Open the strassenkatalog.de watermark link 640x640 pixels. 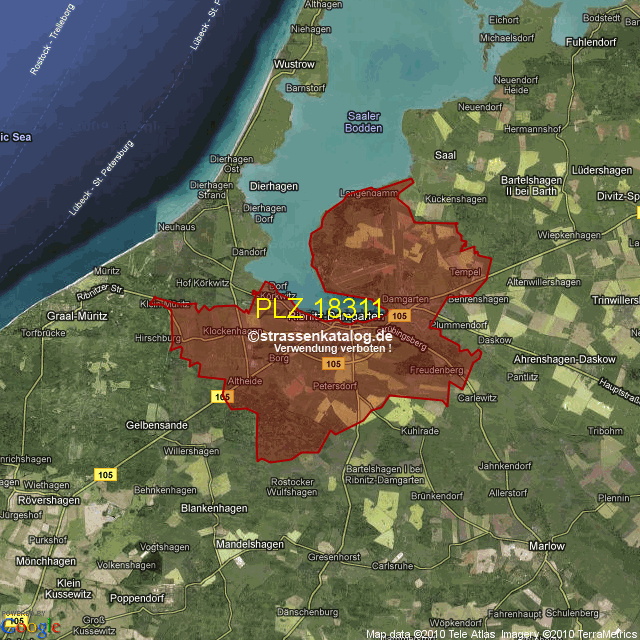coord(320,337)
